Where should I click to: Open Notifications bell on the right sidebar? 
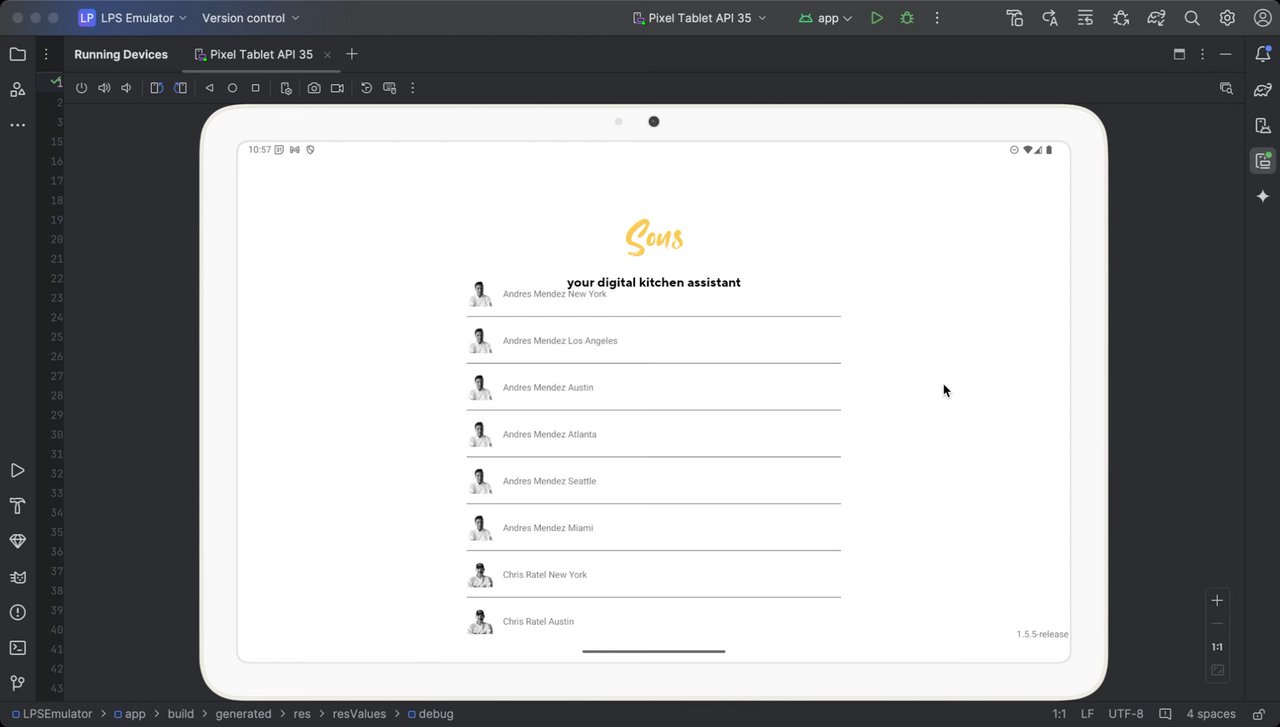click(x=1263, y=54)
